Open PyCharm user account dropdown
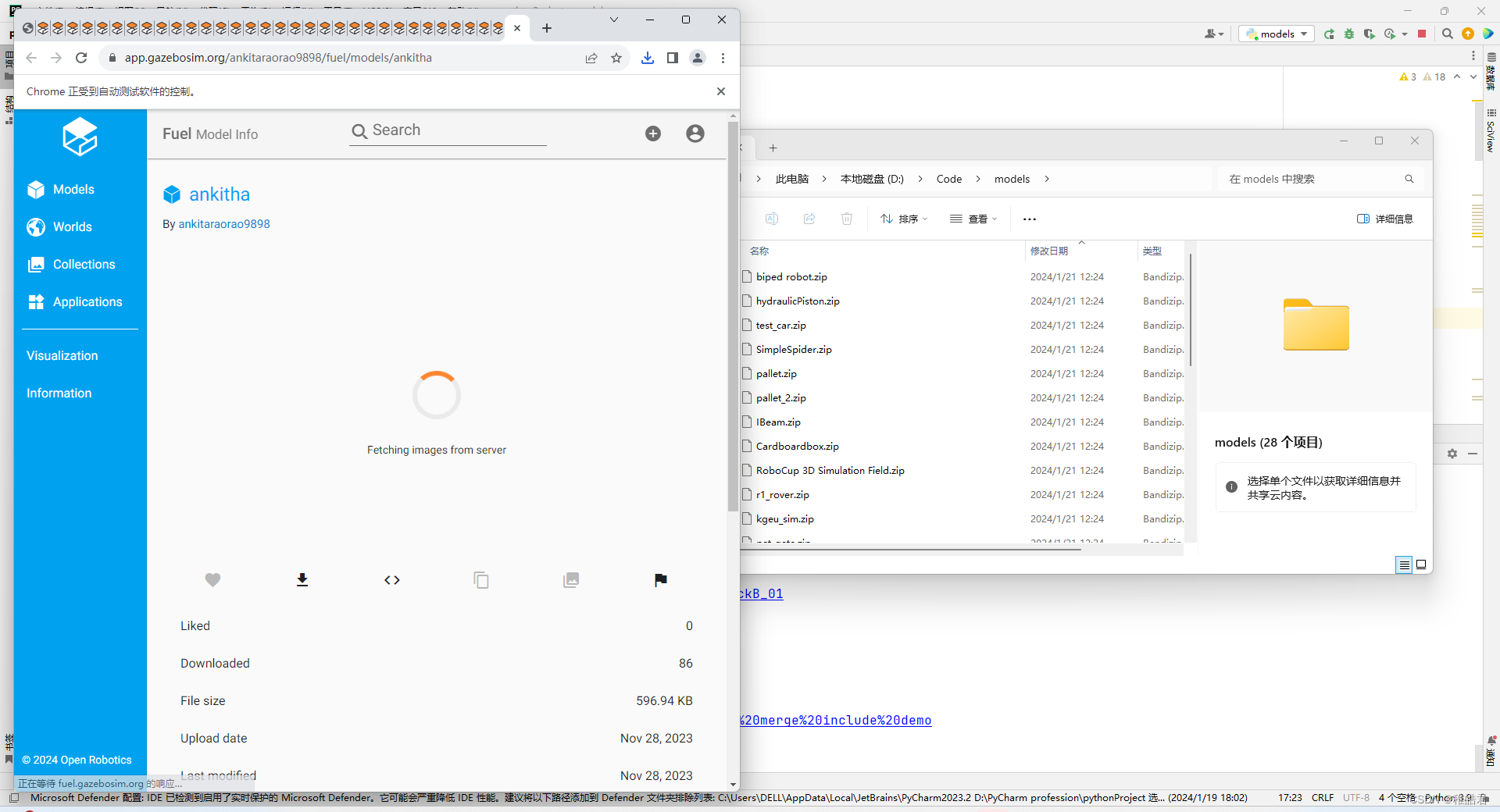The width and height of the screenshot is (1500, 812). (1214, 34)
